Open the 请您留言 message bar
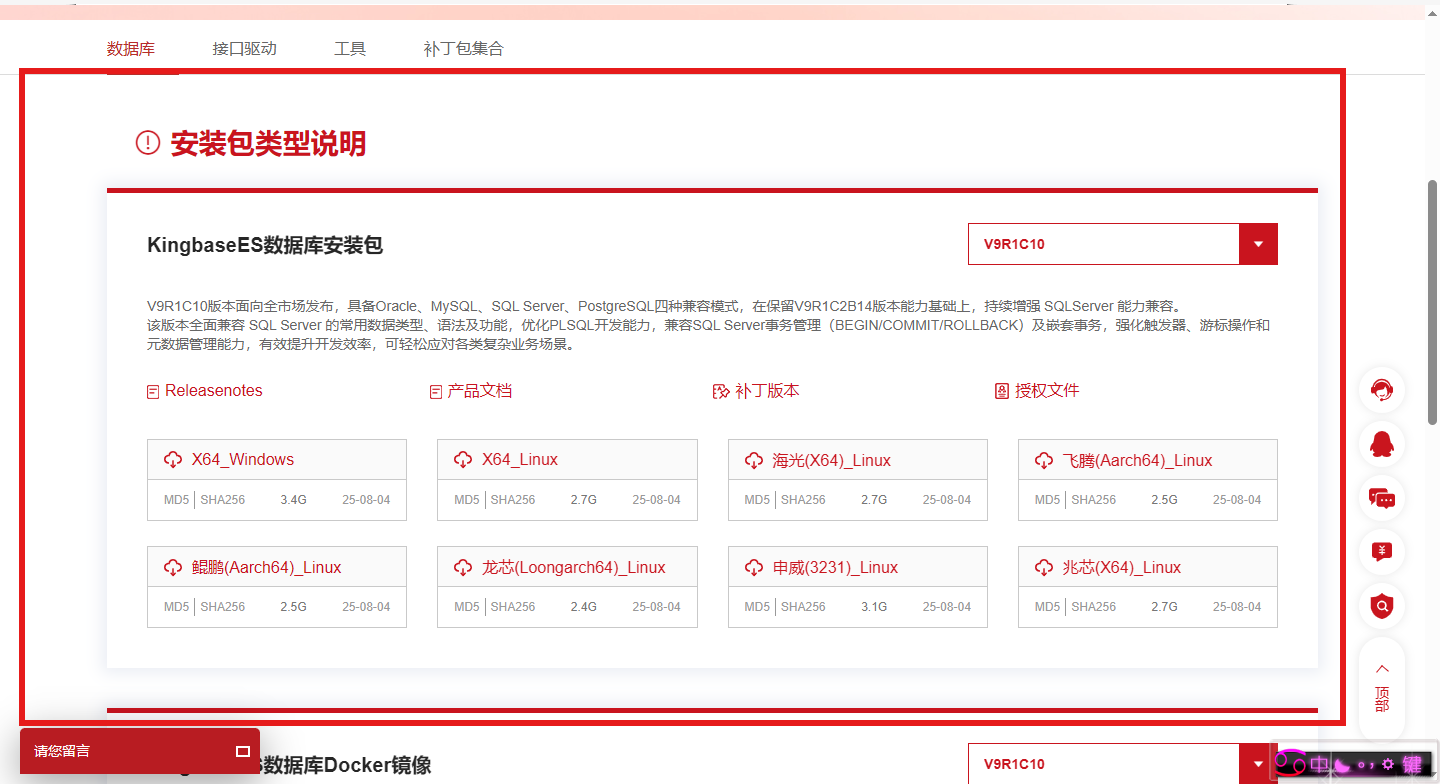 (x=140, y=751)
